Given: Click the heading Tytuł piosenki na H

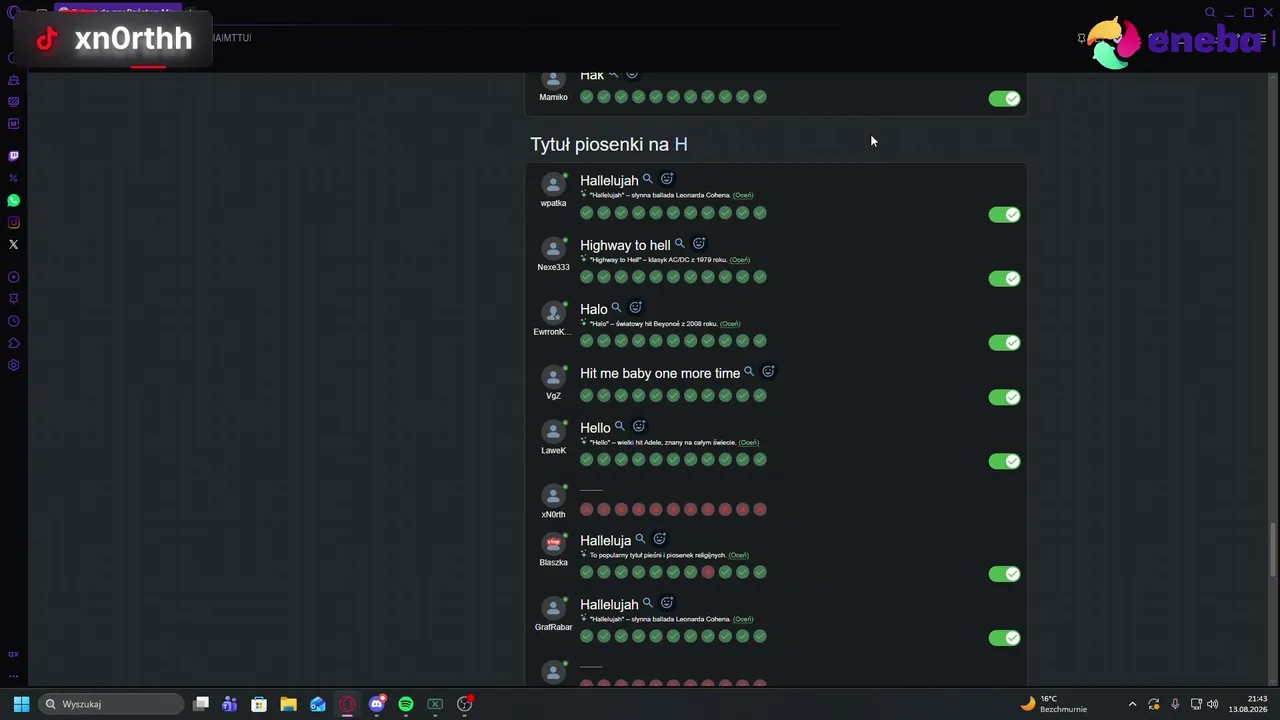Looking at the screenshot, I should pos(609,144).
